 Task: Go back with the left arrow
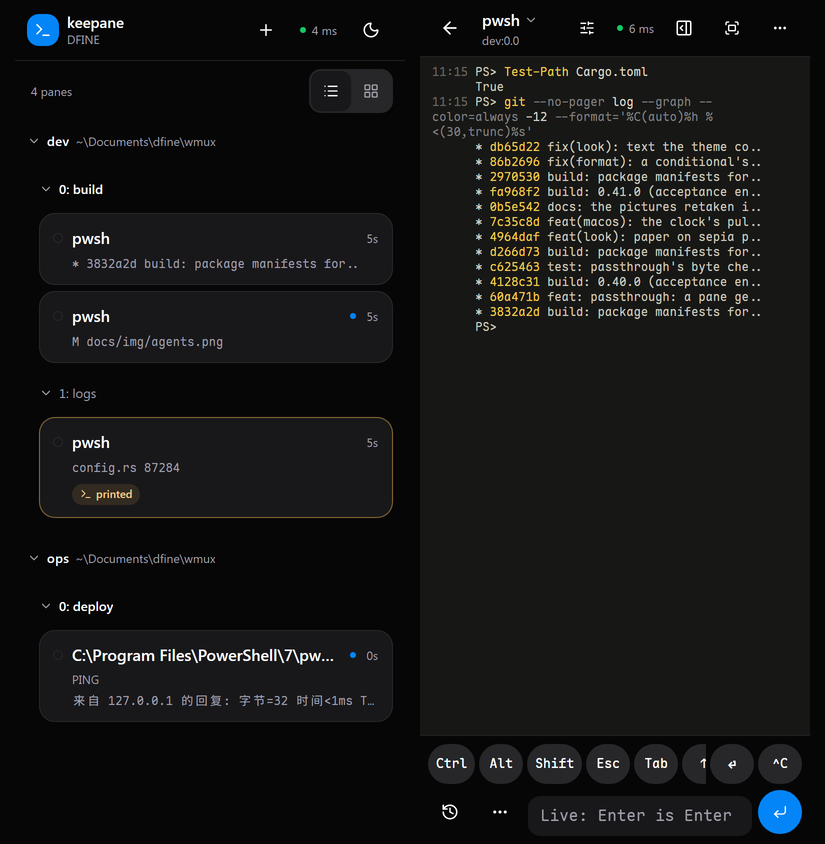pos(450,28)
